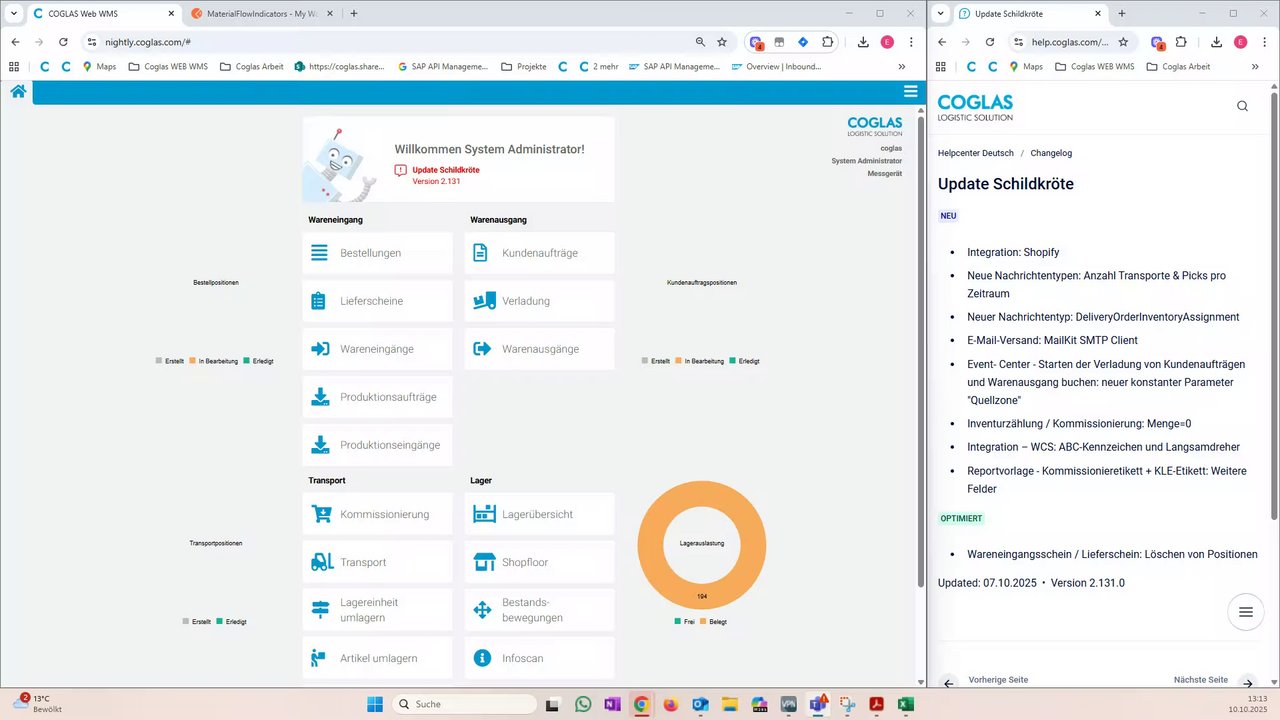Open OneNote from the taskbar
This screenshot has width=1280, height=720.
pos(612,704)
